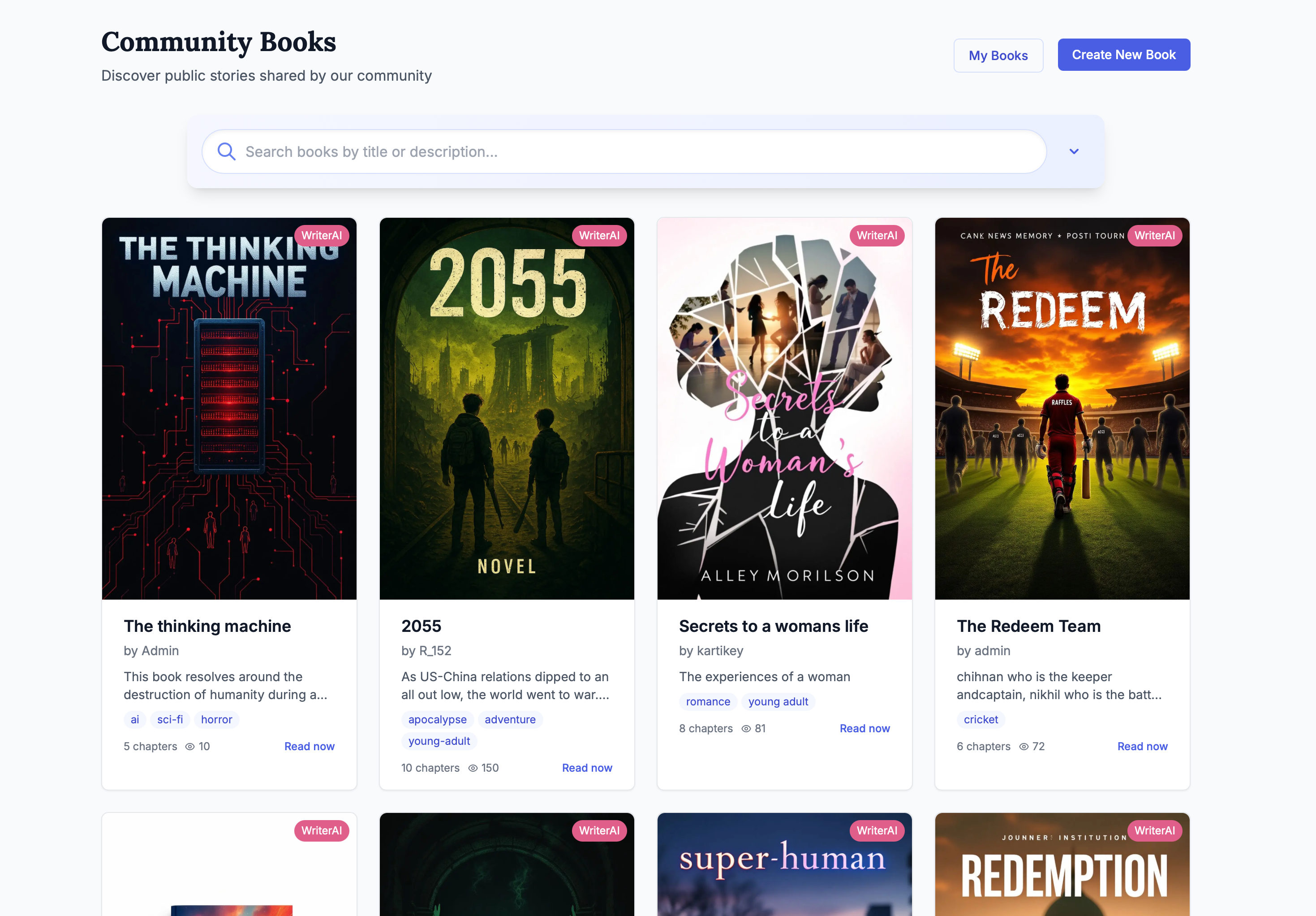
Task: Open the 2055 book cover
Action: 507,408
